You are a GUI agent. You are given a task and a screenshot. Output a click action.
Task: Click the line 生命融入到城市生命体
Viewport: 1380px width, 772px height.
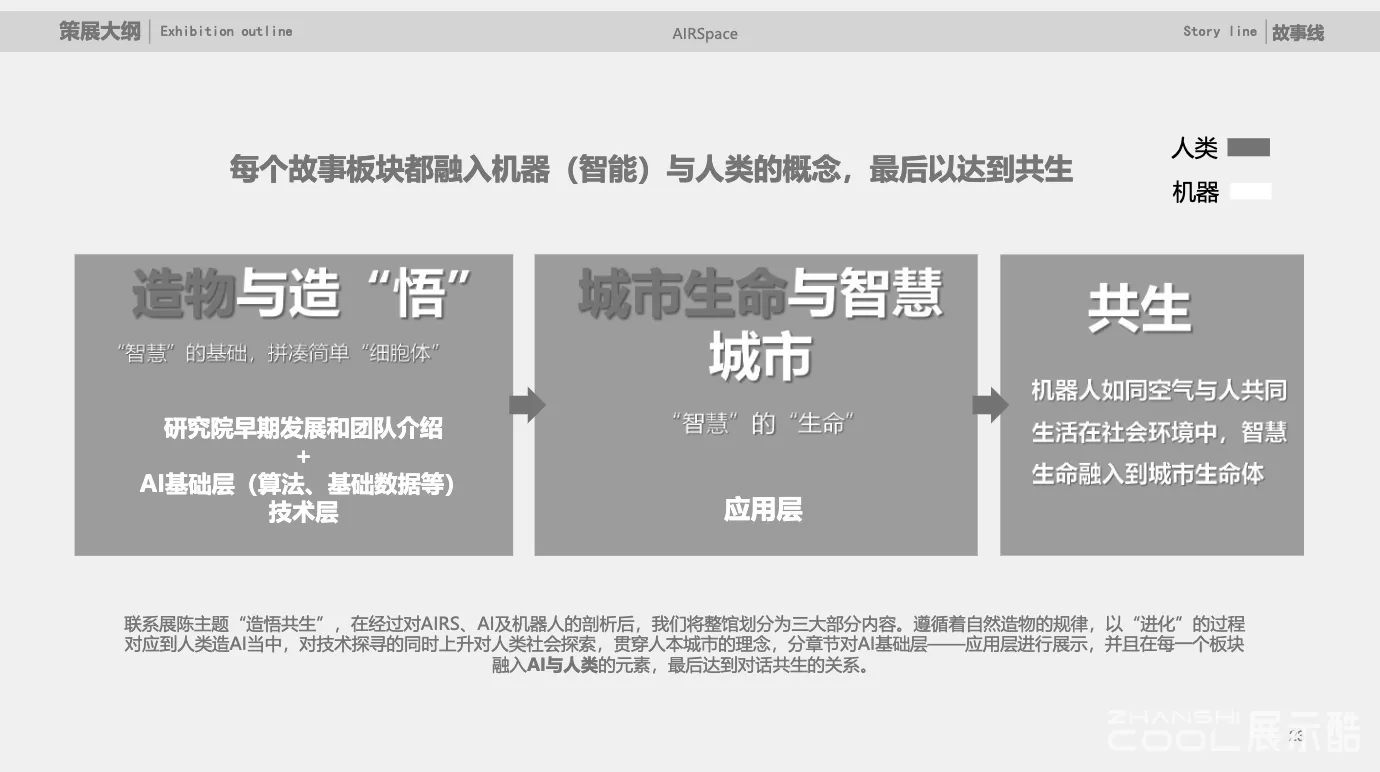coord(1148,473)
